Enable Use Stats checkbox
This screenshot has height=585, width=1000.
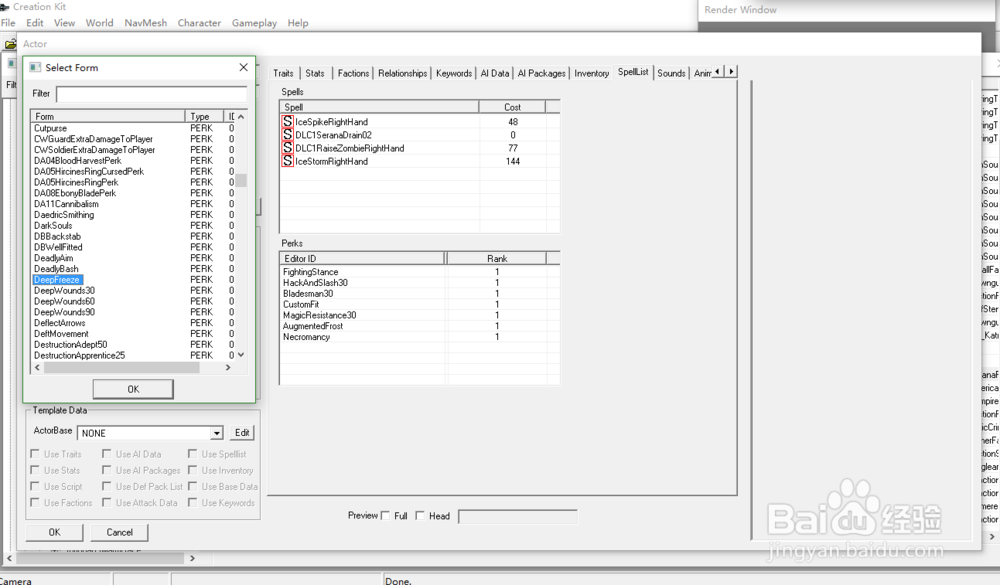(34, 470)
